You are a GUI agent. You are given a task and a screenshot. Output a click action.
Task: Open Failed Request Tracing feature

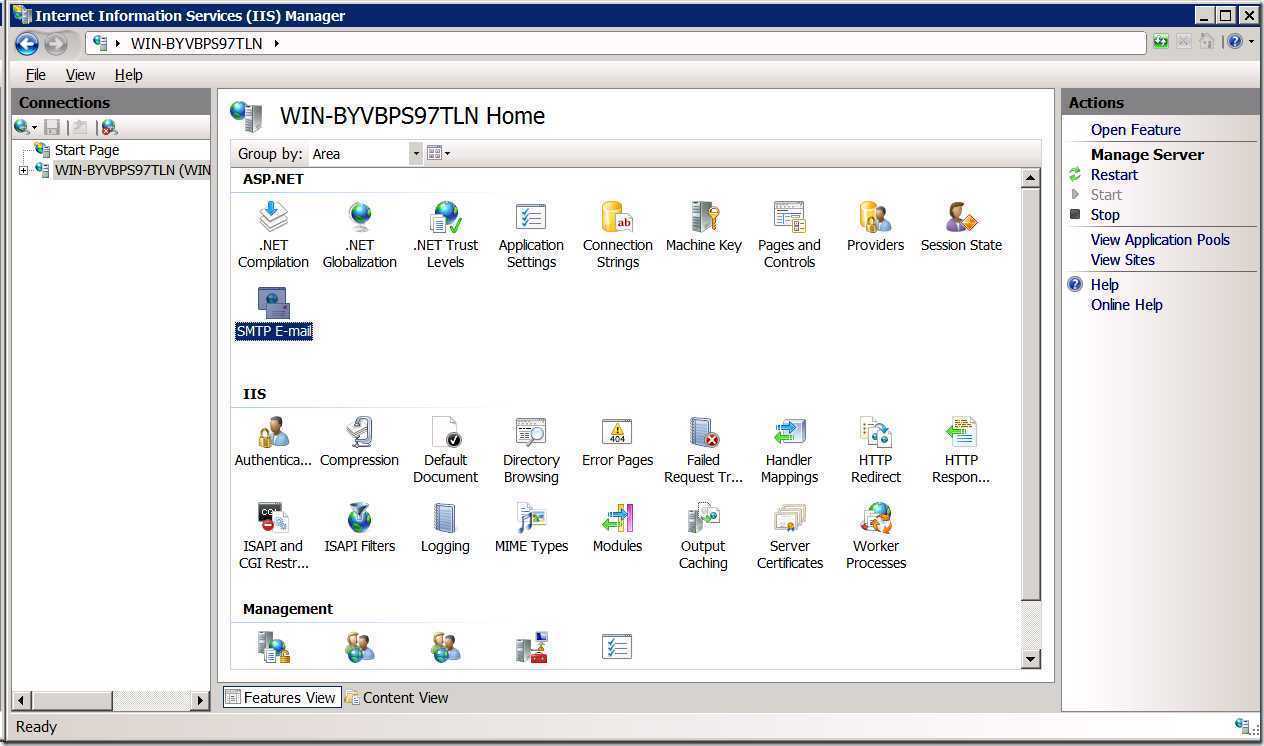tap(703, 450)
